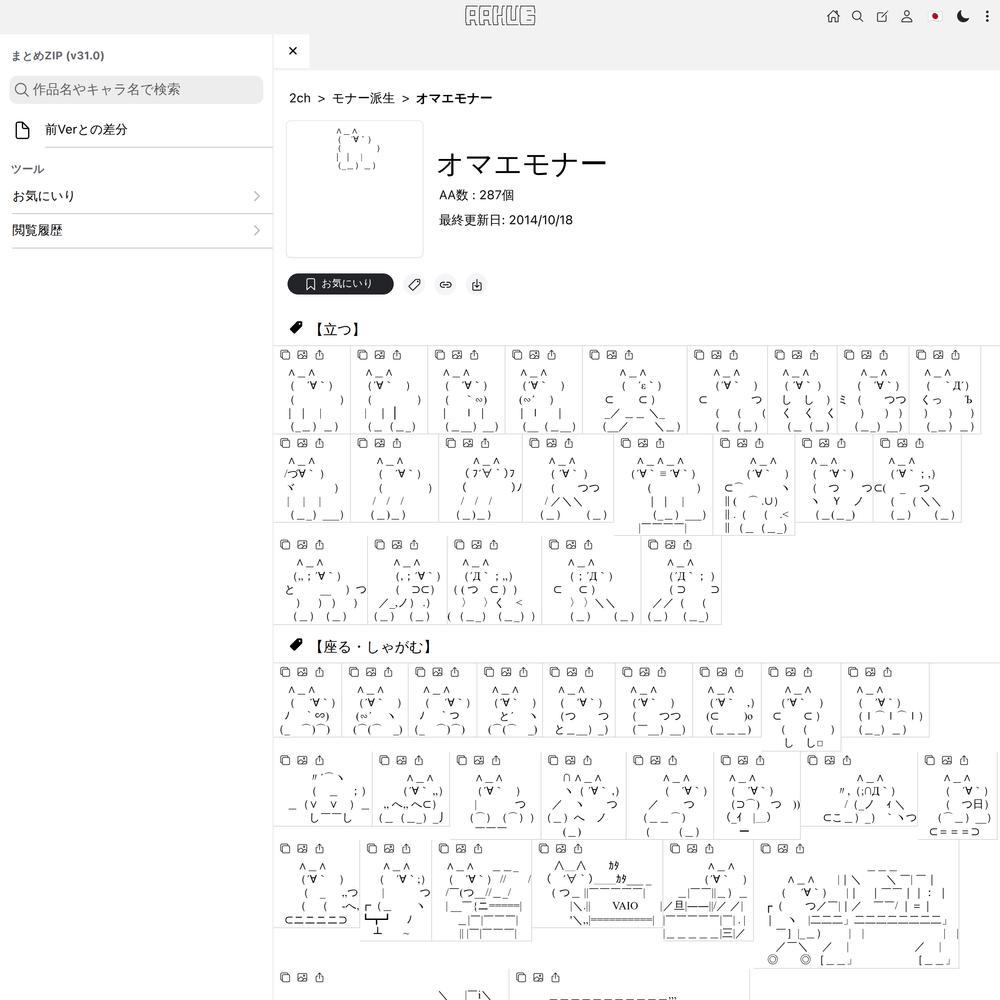
Task: Select the 【立つ】 section heading
Action: [337, 329]
